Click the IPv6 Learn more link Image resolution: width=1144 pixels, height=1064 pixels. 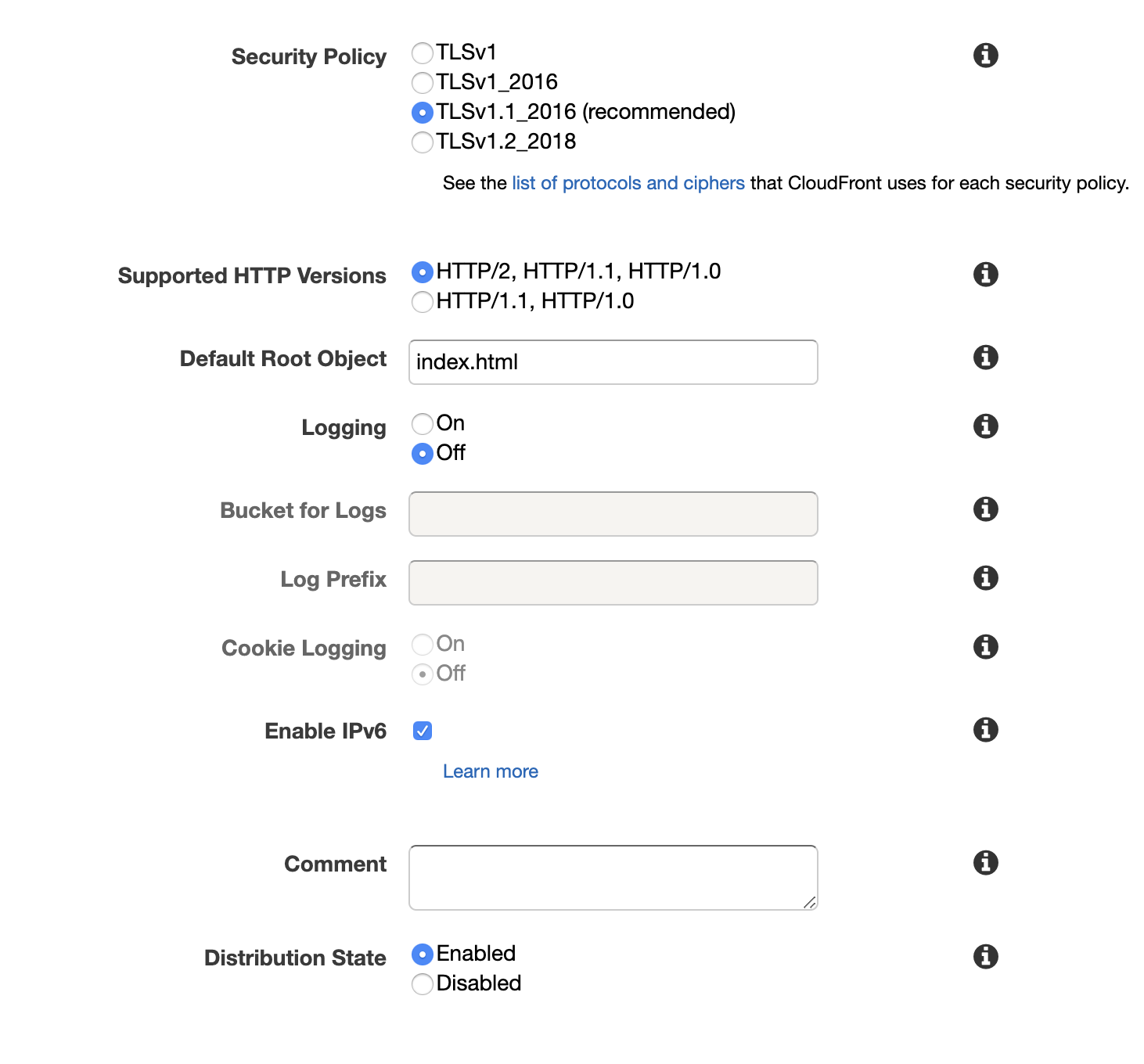coord(490,771)
